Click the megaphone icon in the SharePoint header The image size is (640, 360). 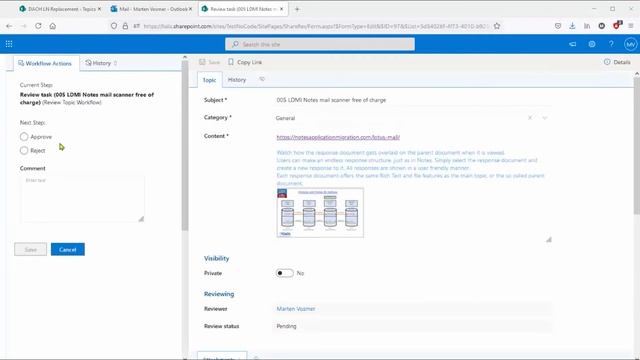(x=573, y=44)
